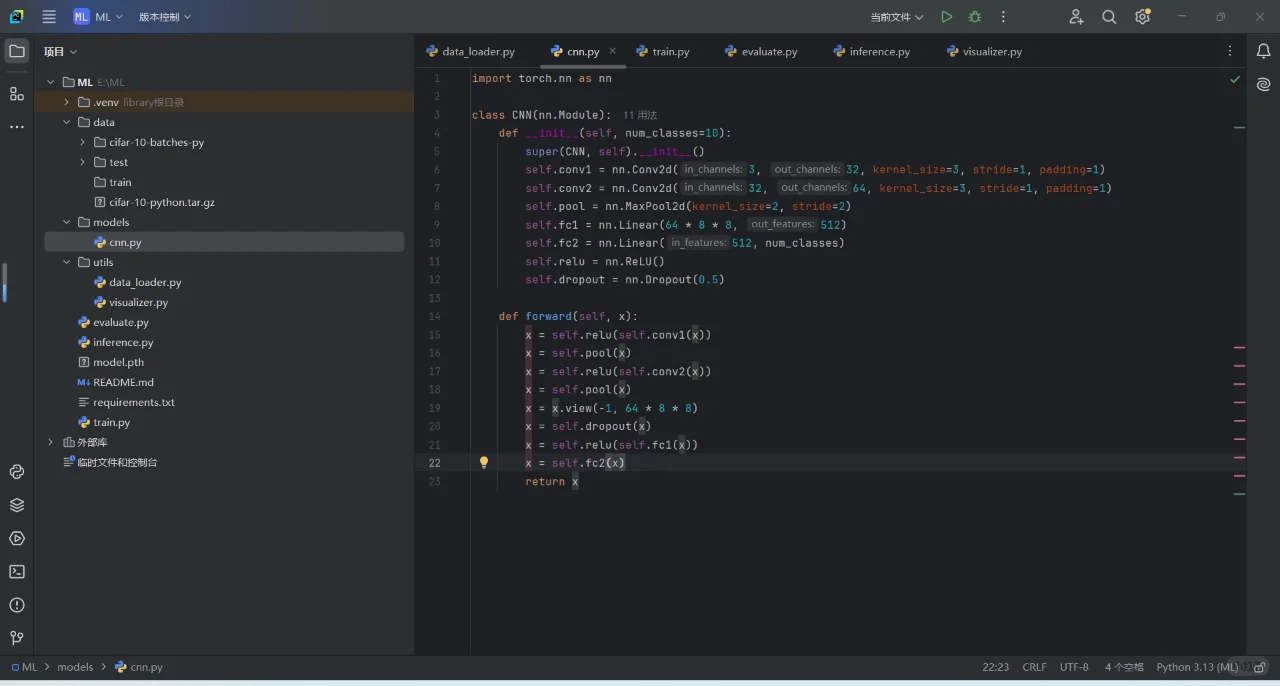Open the Run tool window in left sidebar
Screen dimensions: 1280x686
17,538
